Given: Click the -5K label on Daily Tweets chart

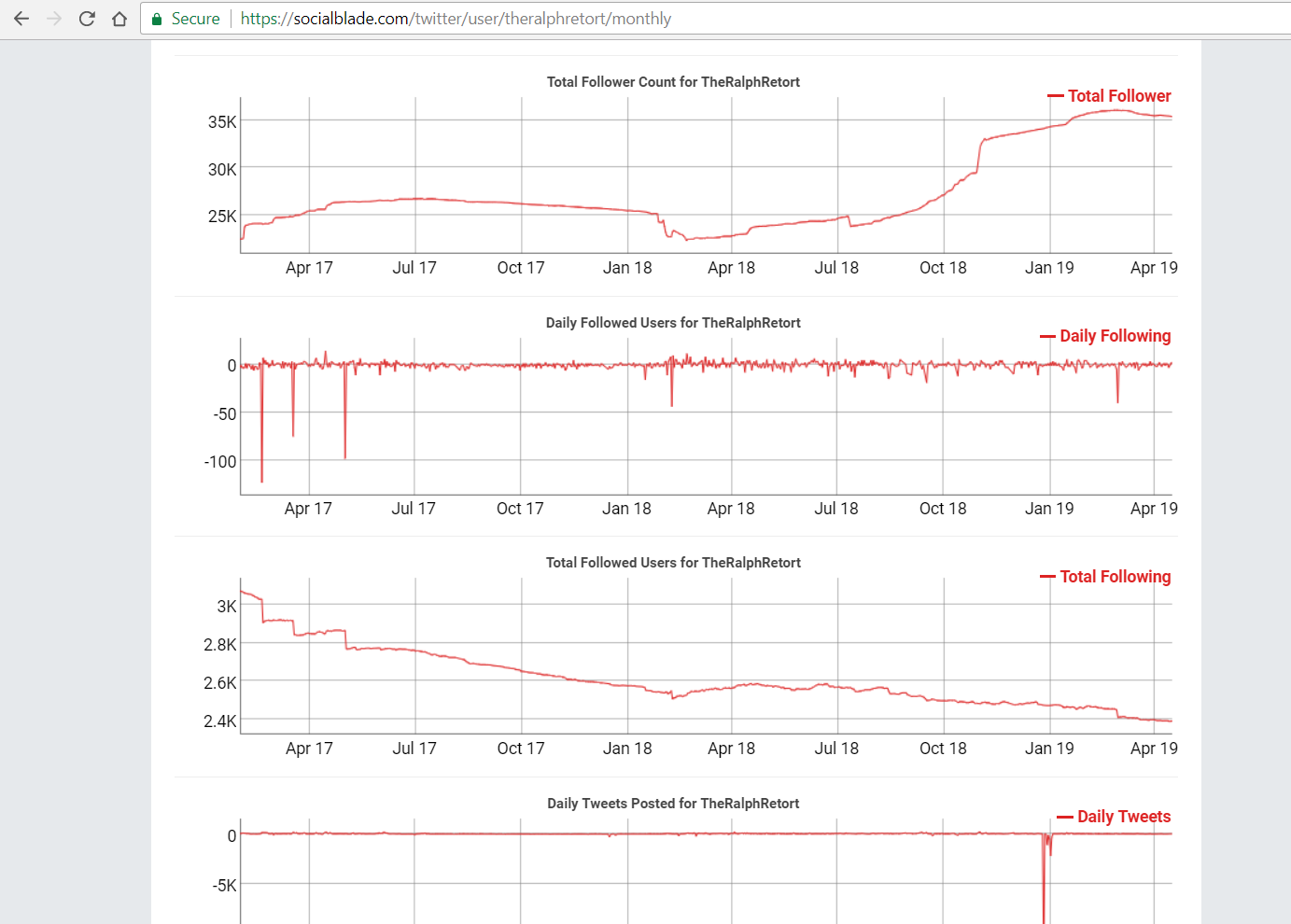Looking at the screenshot, I should click(224, 885).
